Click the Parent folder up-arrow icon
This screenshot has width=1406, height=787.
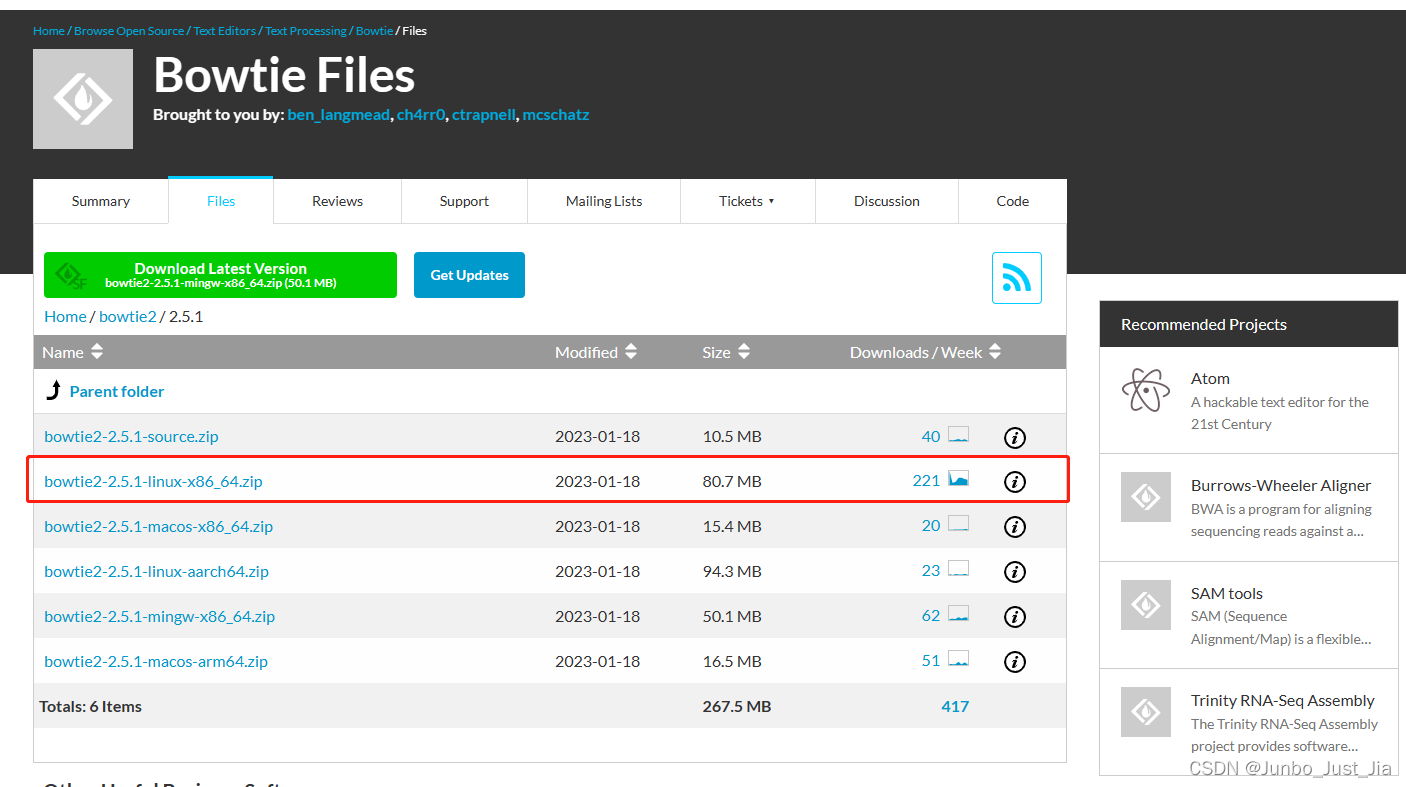coord(53,390)
